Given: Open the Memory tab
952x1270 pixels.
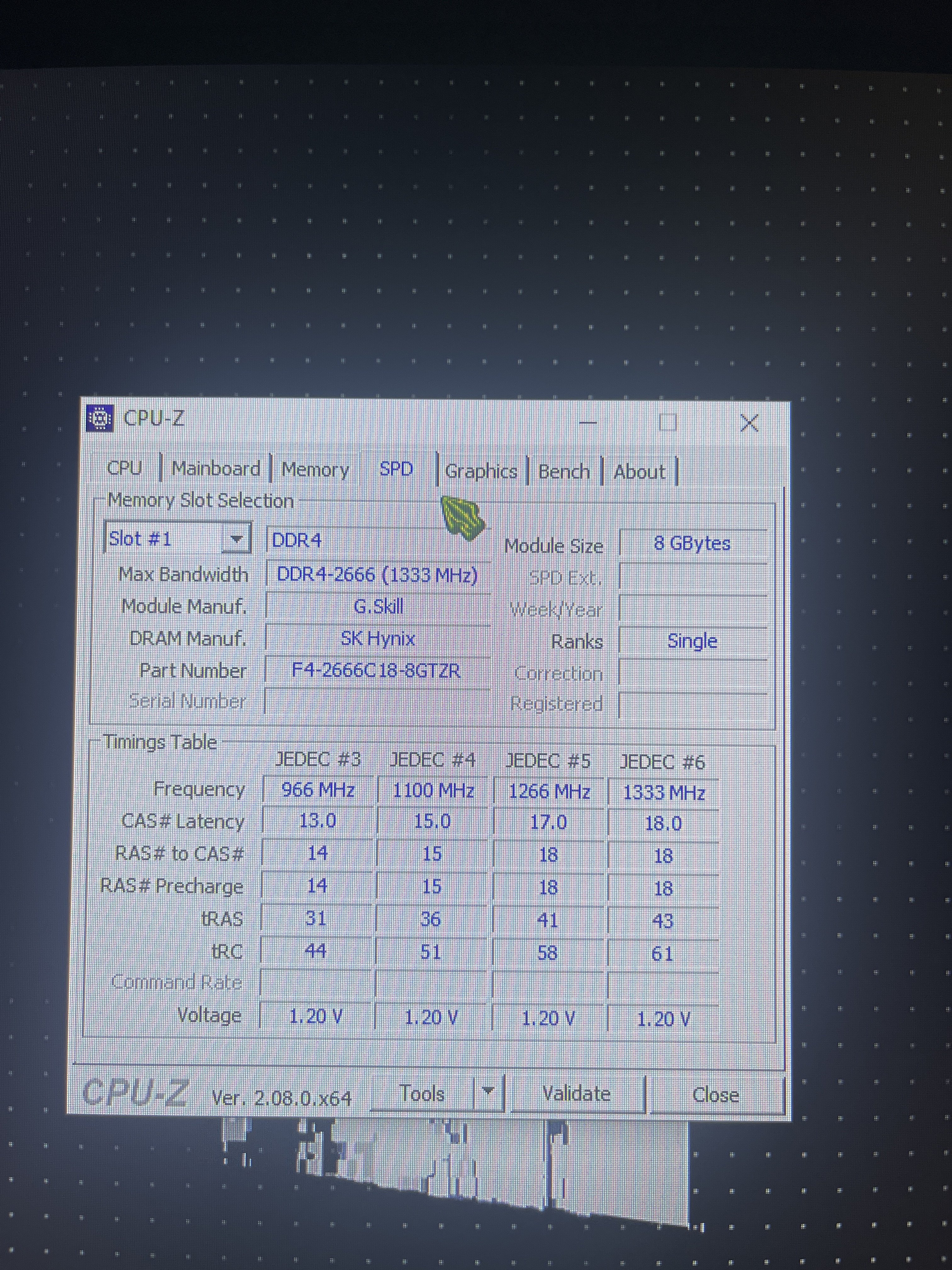Looking at the screenshot, I should (315, 470).
